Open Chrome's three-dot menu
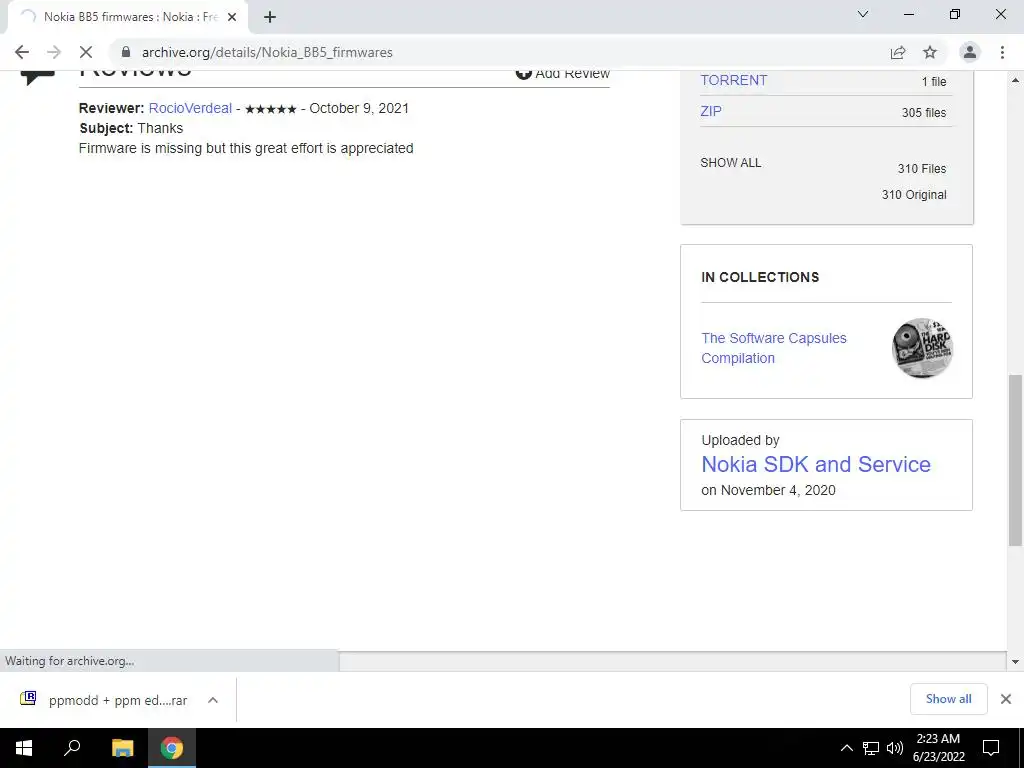 (x=1002, y=52)
